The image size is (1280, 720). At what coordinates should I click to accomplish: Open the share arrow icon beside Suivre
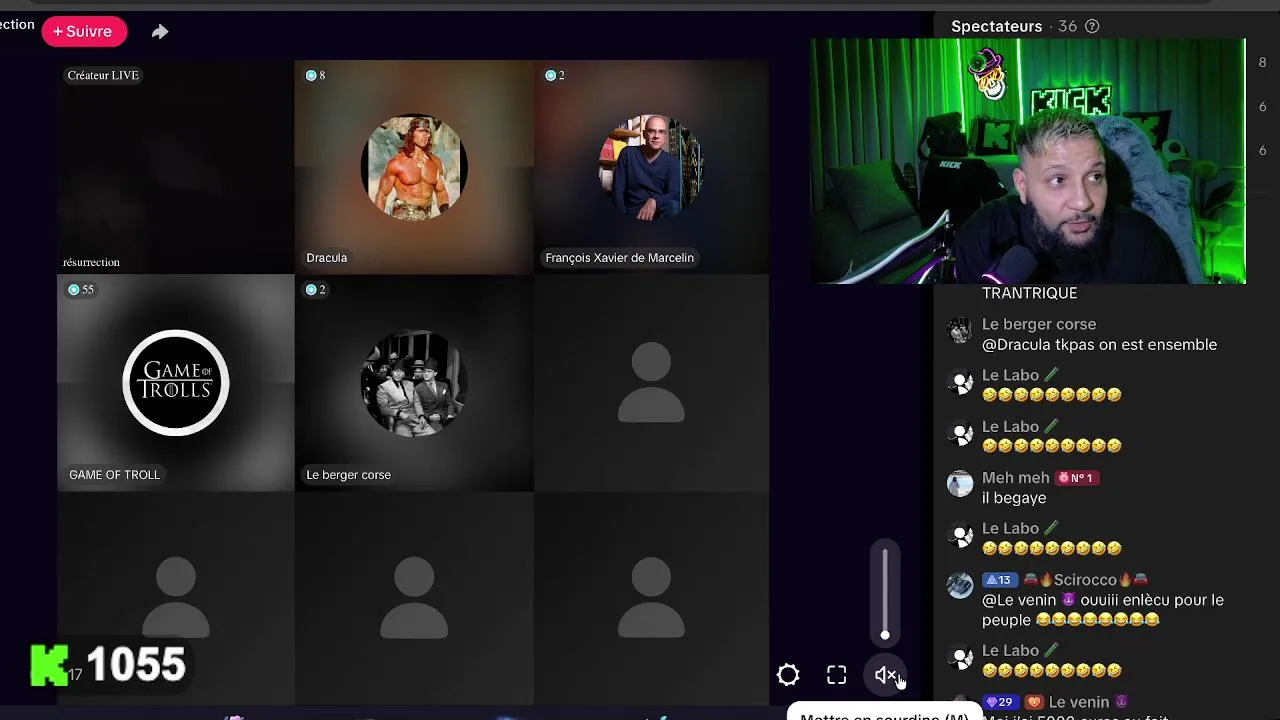[x=160, y=32]
